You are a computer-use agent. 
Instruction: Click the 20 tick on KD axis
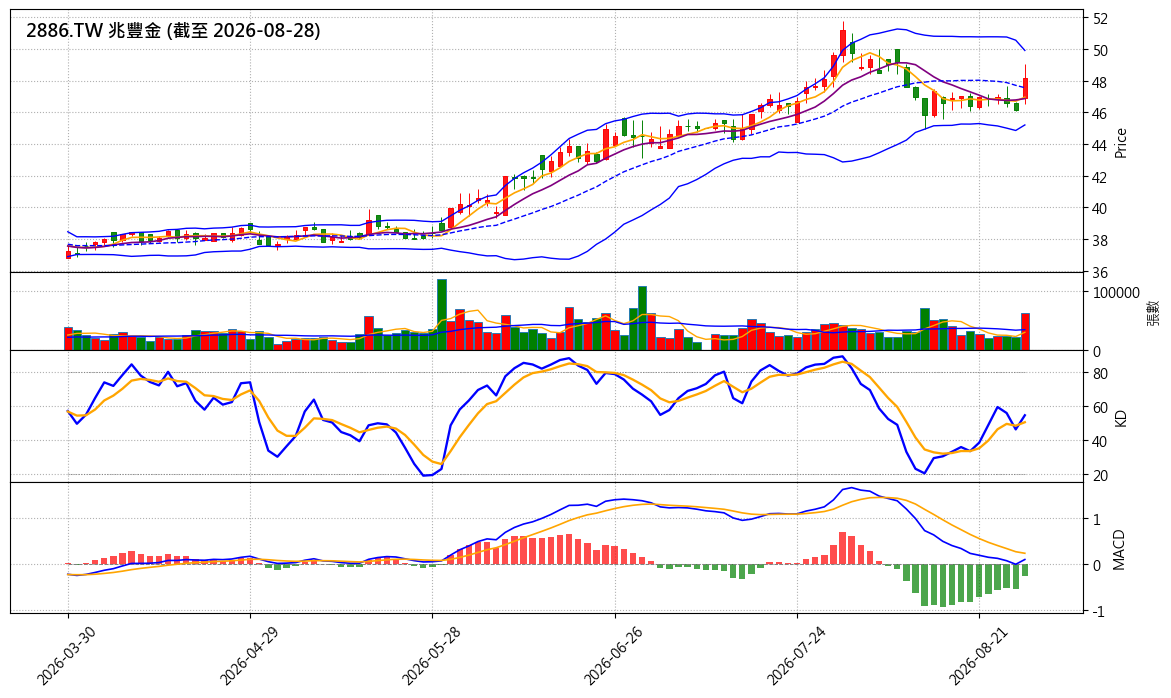pyautogui.click(x=1100, y=476)
